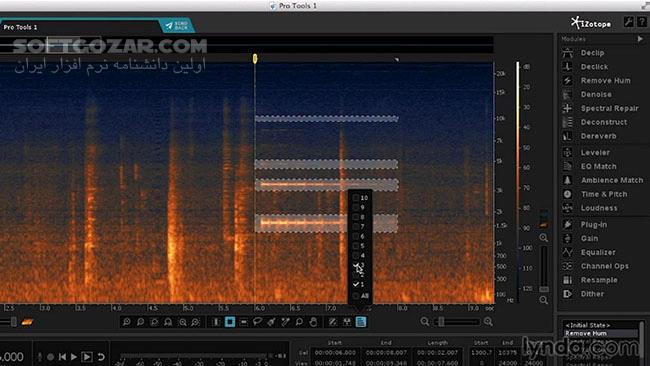Viewport: 650px width, 366px height.
Task: Uncheck harmonic 1 in popup list
Action: tap(356, 284)
